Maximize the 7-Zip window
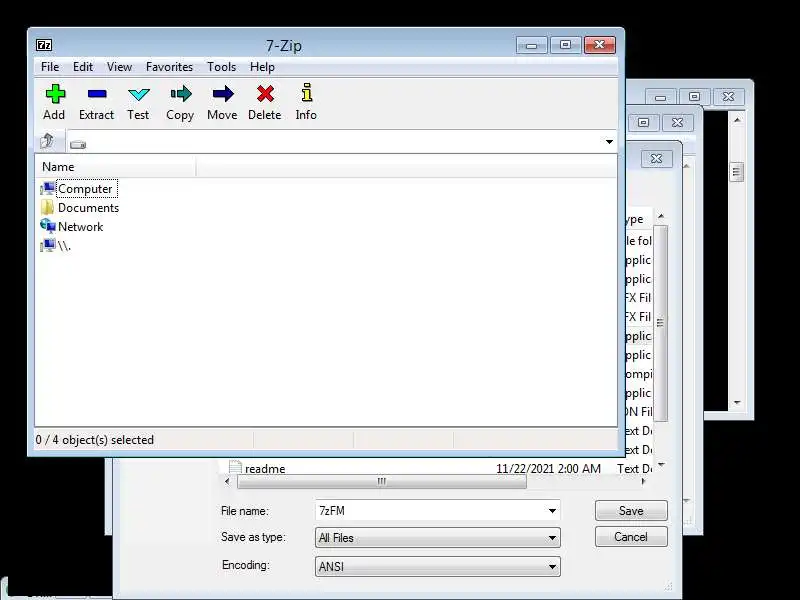 (x=565, y=45)
